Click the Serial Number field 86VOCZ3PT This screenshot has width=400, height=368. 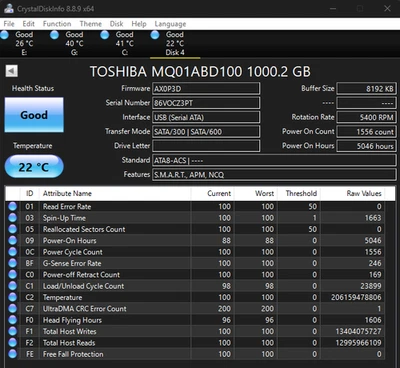(x=206, y=103)
